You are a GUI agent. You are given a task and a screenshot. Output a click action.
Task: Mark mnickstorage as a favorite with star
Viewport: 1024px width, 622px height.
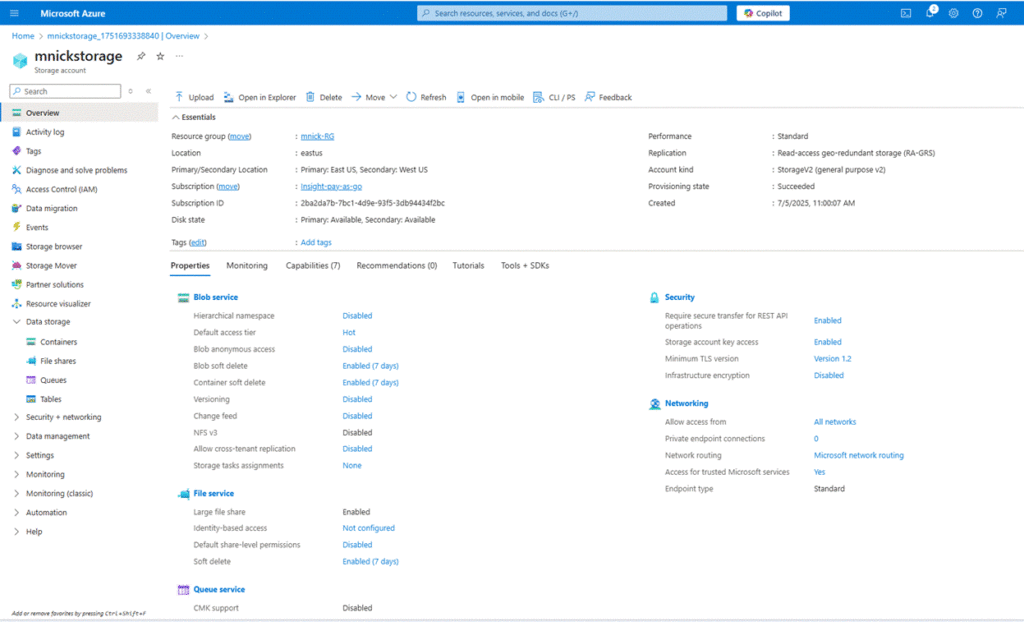click(160, 56)
